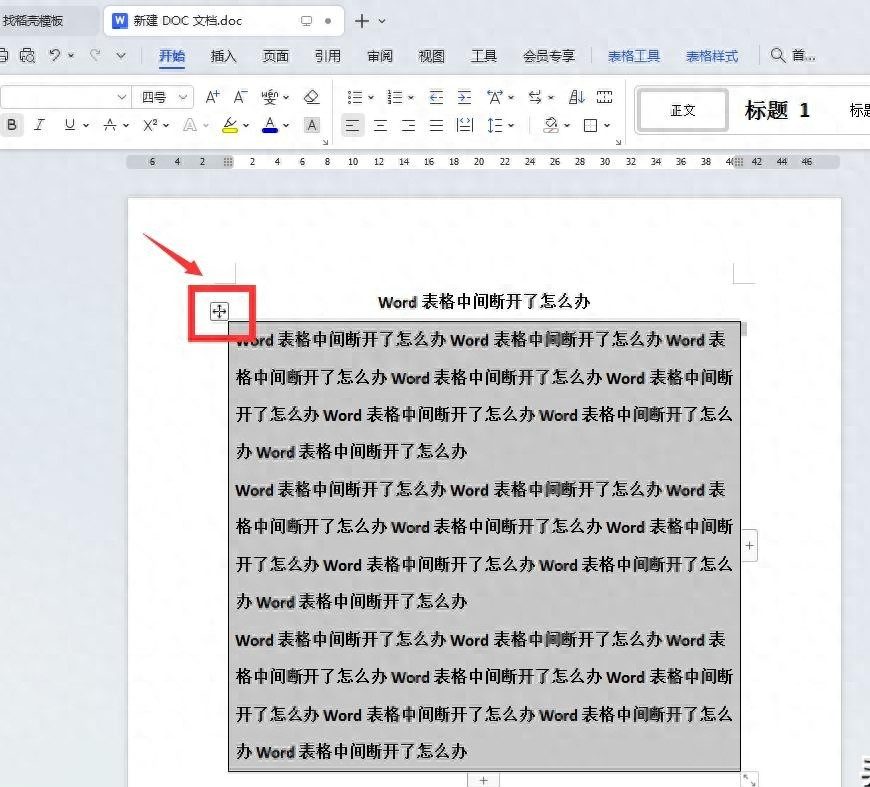Viewport: 870px width, 787px height.
Task: Apply a bulleted list
Action: point(354,98)
